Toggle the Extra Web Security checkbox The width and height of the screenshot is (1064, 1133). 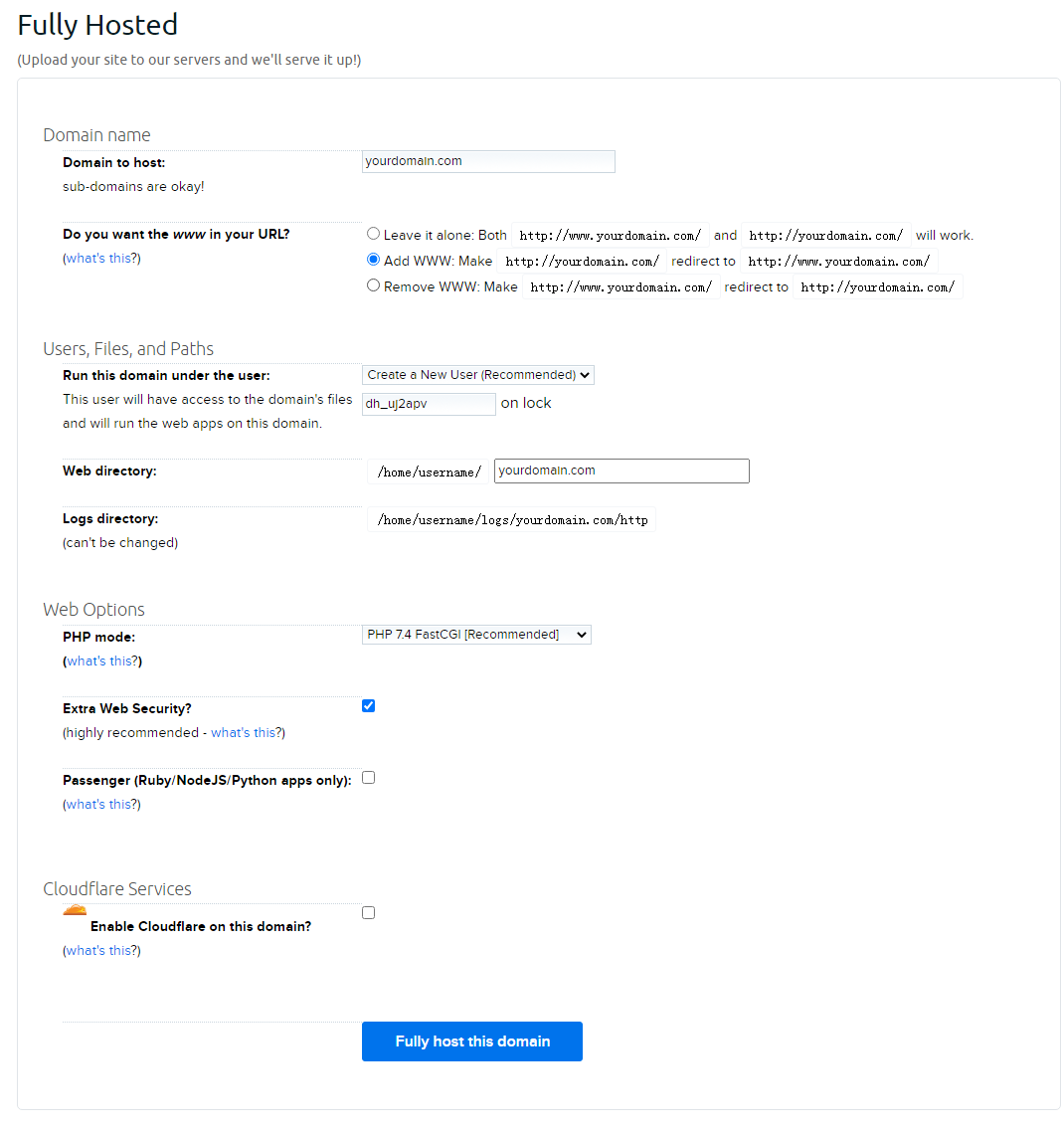pyautogui.click(x=369, y=706)
